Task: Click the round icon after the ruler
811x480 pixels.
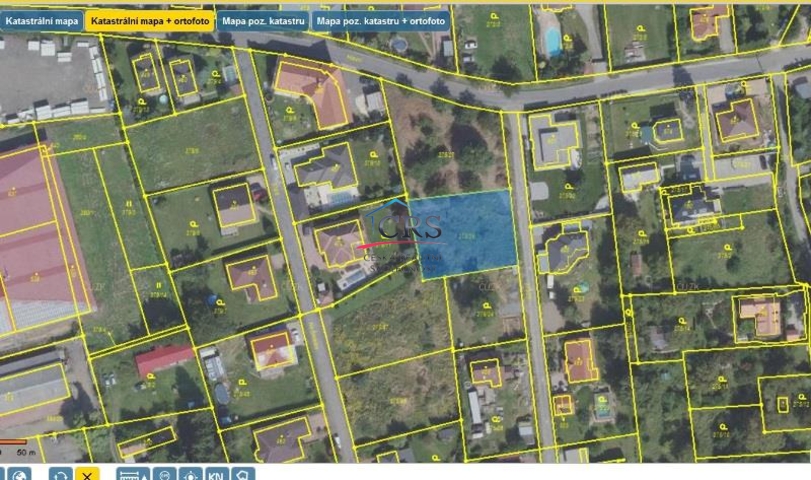Action: [x=166, y=474]
